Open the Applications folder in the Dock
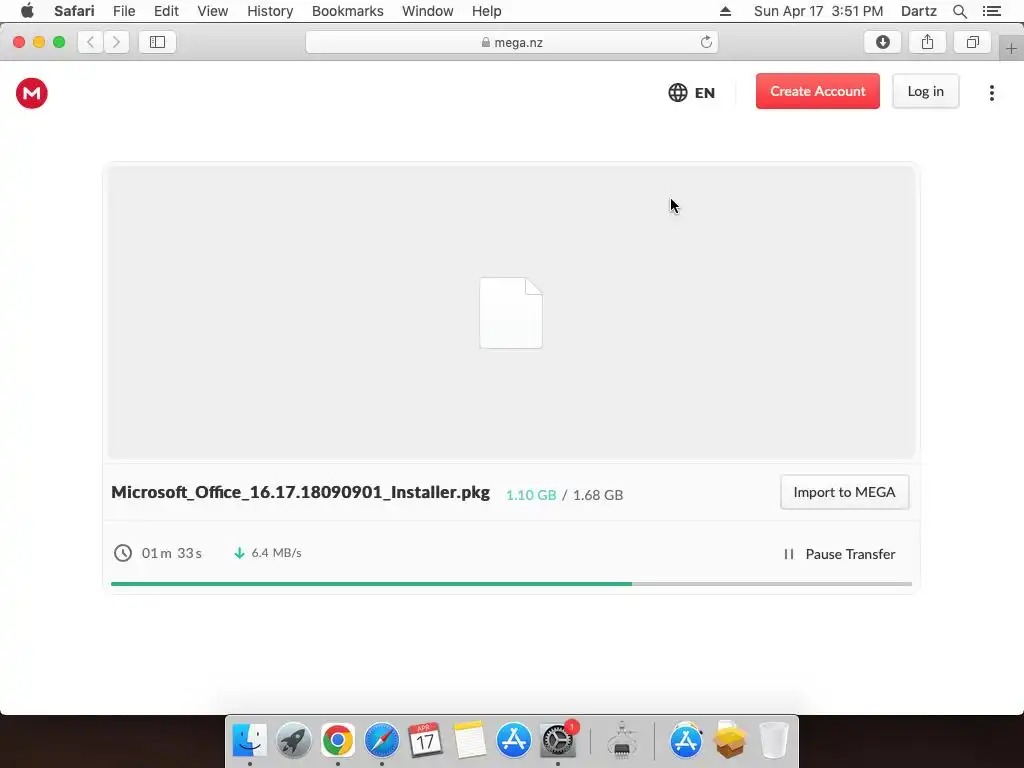Screen dimensions: 1024x768 point(686,741)
